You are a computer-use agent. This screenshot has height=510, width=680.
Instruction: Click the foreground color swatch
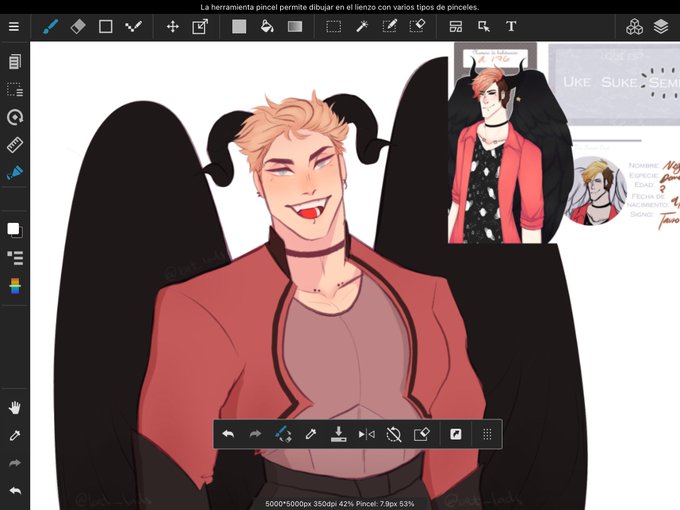pyautogui.click(x=13, y=228)
